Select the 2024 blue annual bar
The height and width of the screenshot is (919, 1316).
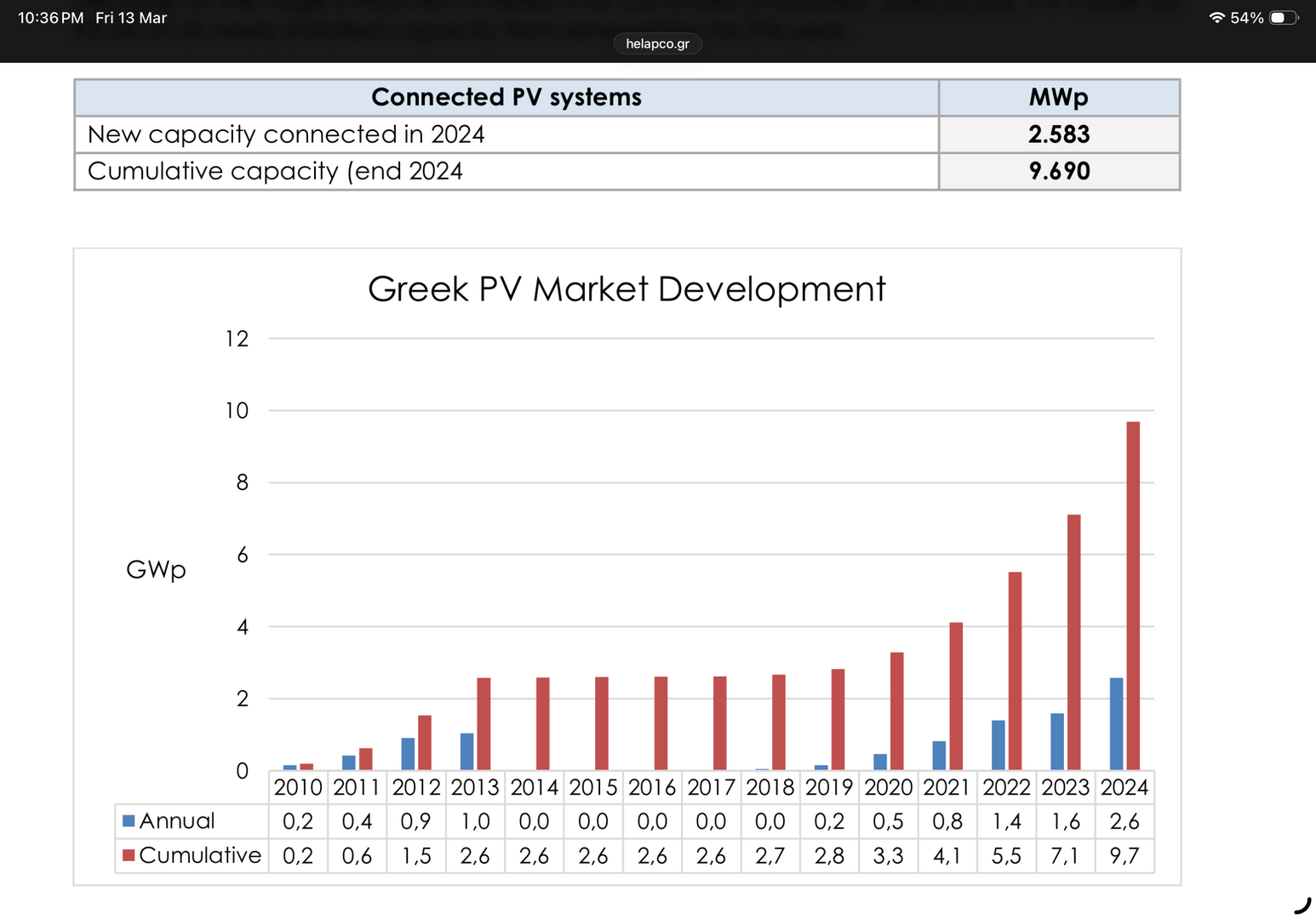1116,723
